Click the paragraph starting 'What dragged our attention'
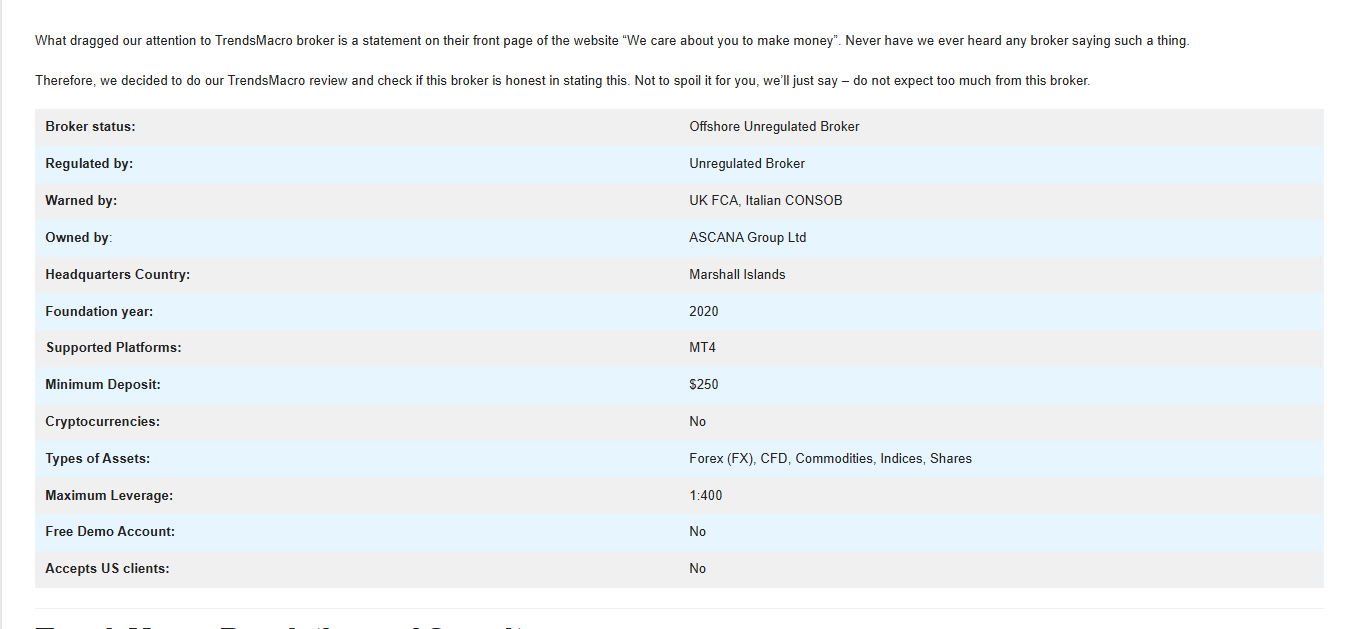 coord(612,41)
